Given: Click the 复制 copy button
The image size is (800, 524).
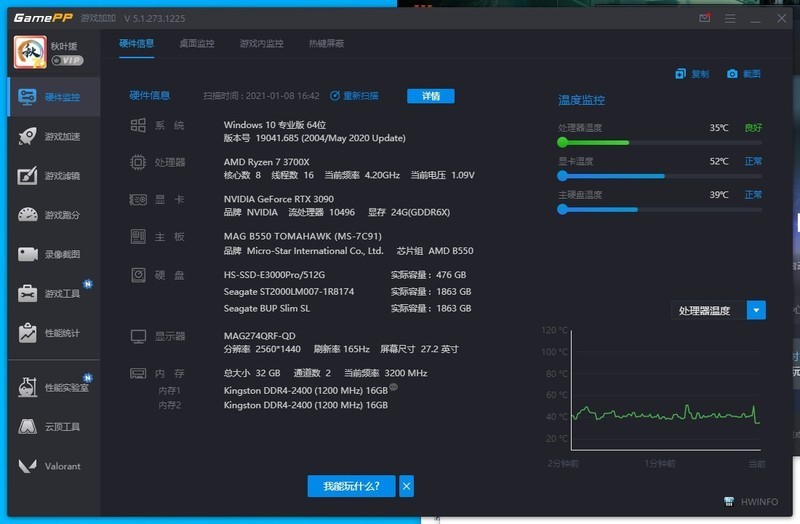Looking at the screenshot, I should pos(692,74).
